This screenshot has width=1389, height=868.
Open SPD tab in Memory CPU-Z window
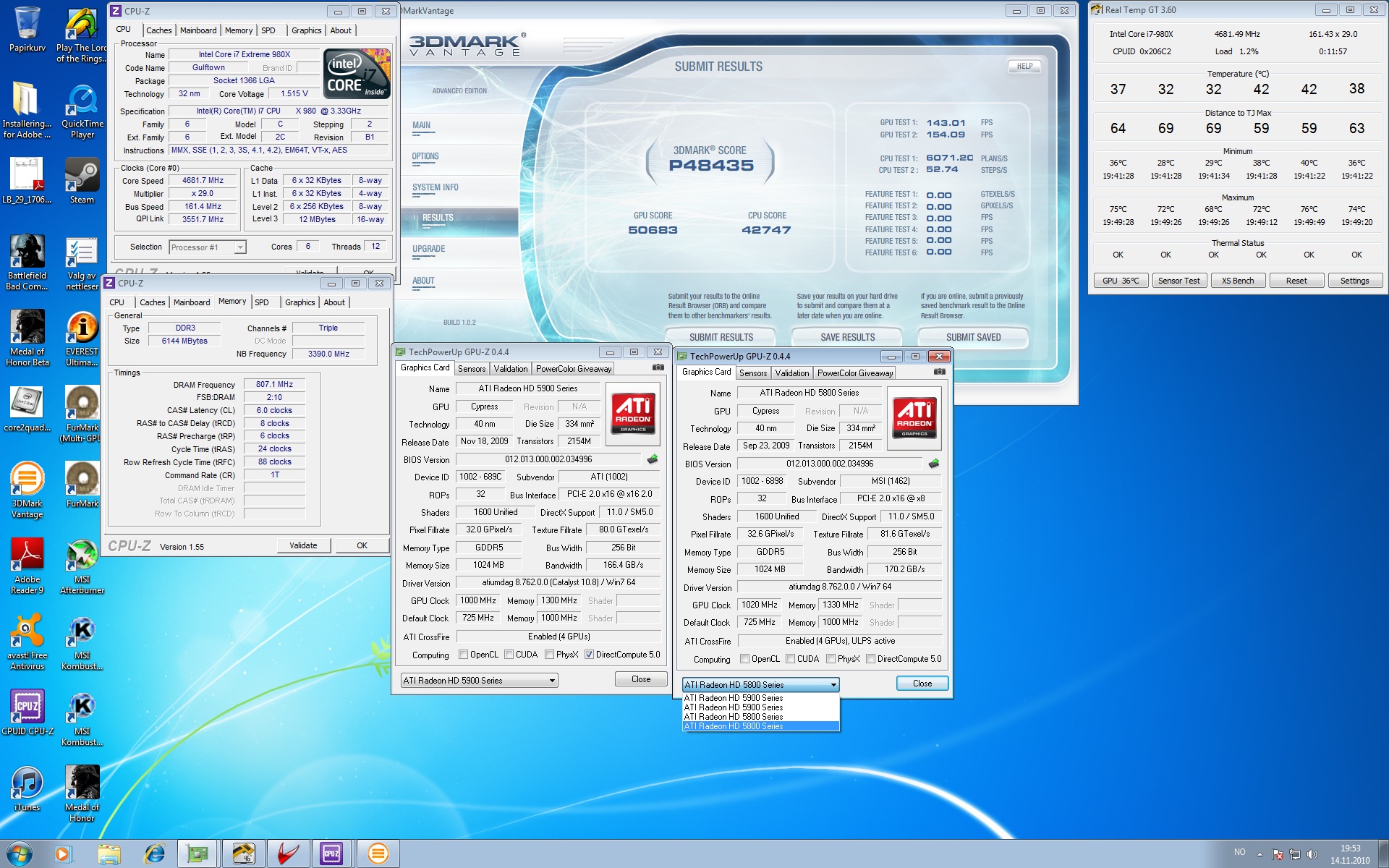click(262, 302)
